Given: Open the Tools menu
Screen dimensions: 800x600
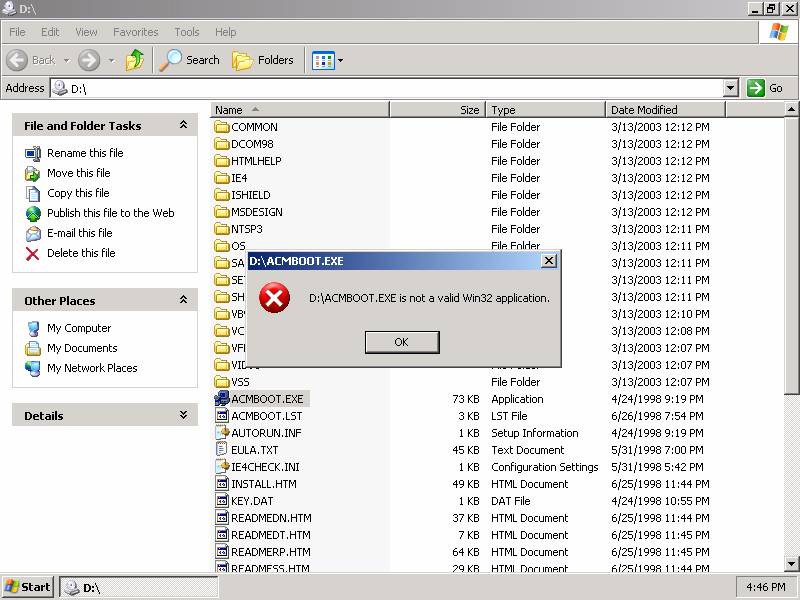Looking at the screenshot, I should tap(187, 32).
